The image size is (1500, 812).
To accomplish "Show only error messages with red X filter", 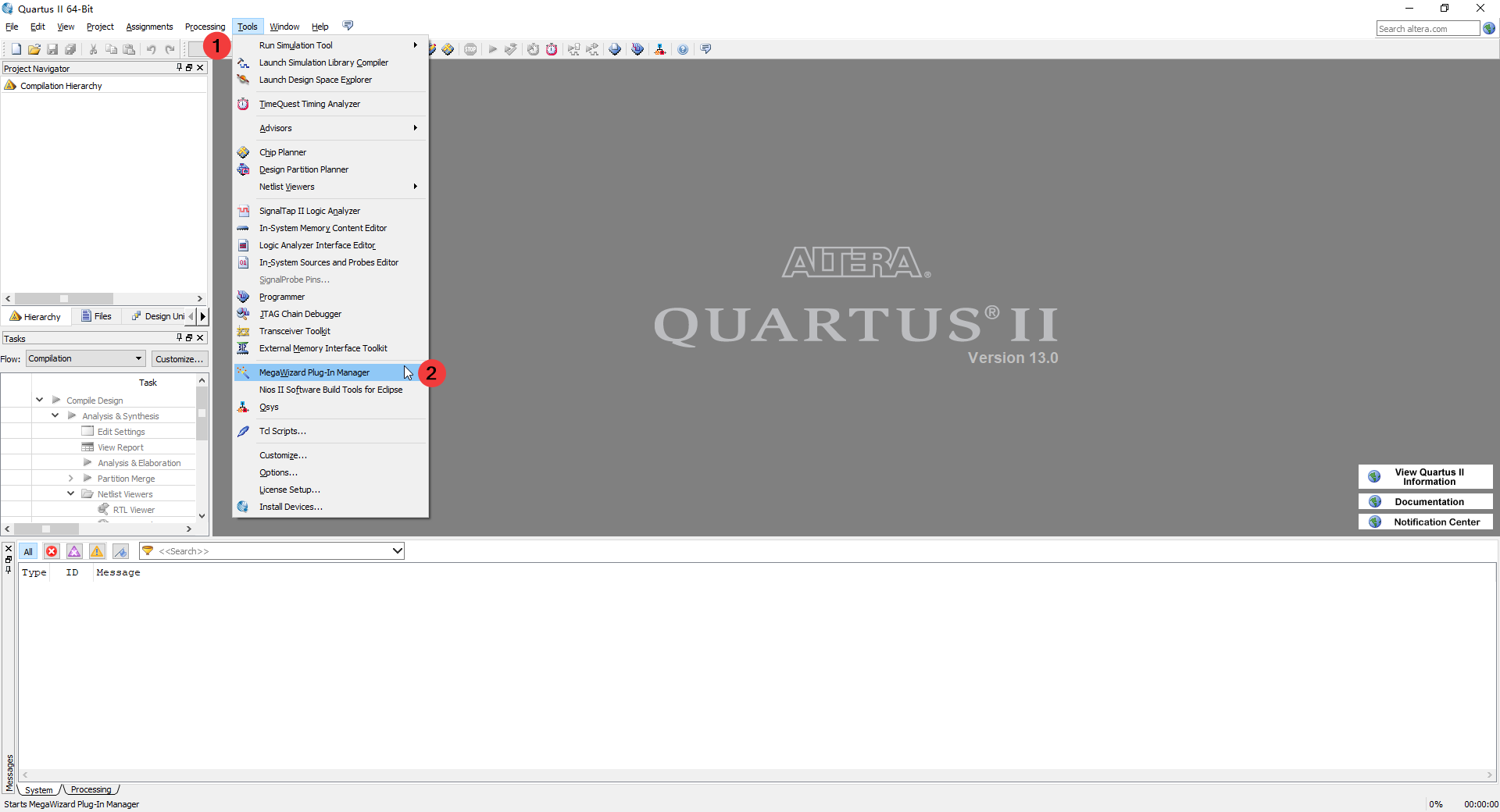I will click(x=52, y=551).
